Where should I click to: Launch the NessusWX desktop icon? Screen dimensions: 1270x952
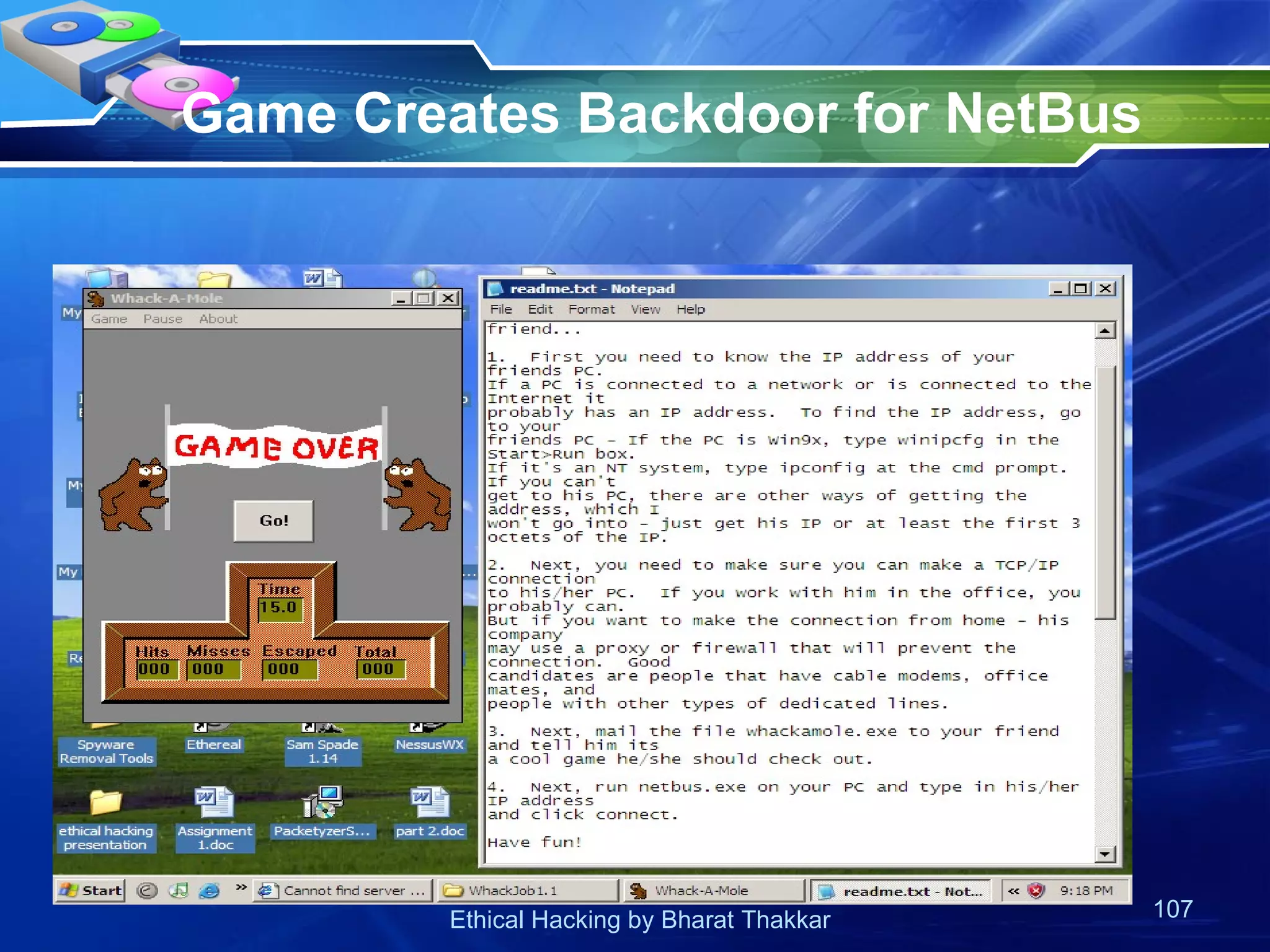click(429, 744)
